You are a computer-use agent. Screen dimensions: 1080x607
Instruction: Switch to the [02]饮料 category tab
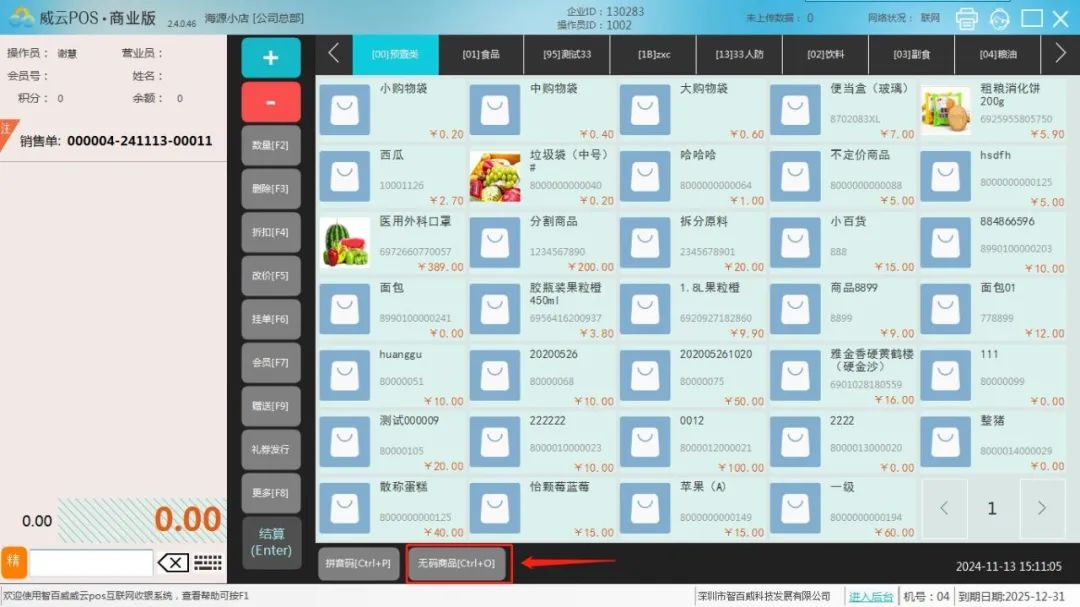click(x=825, y=54)
